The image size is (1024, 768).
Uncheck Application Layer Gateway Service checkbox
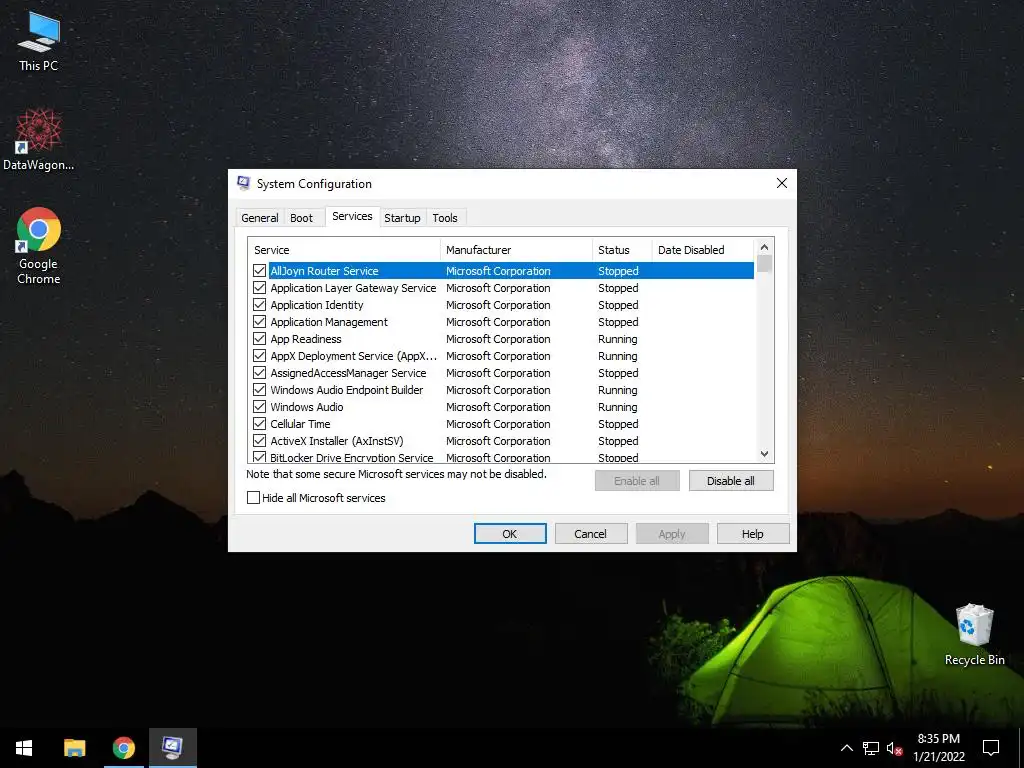click(x=259, y=287)
